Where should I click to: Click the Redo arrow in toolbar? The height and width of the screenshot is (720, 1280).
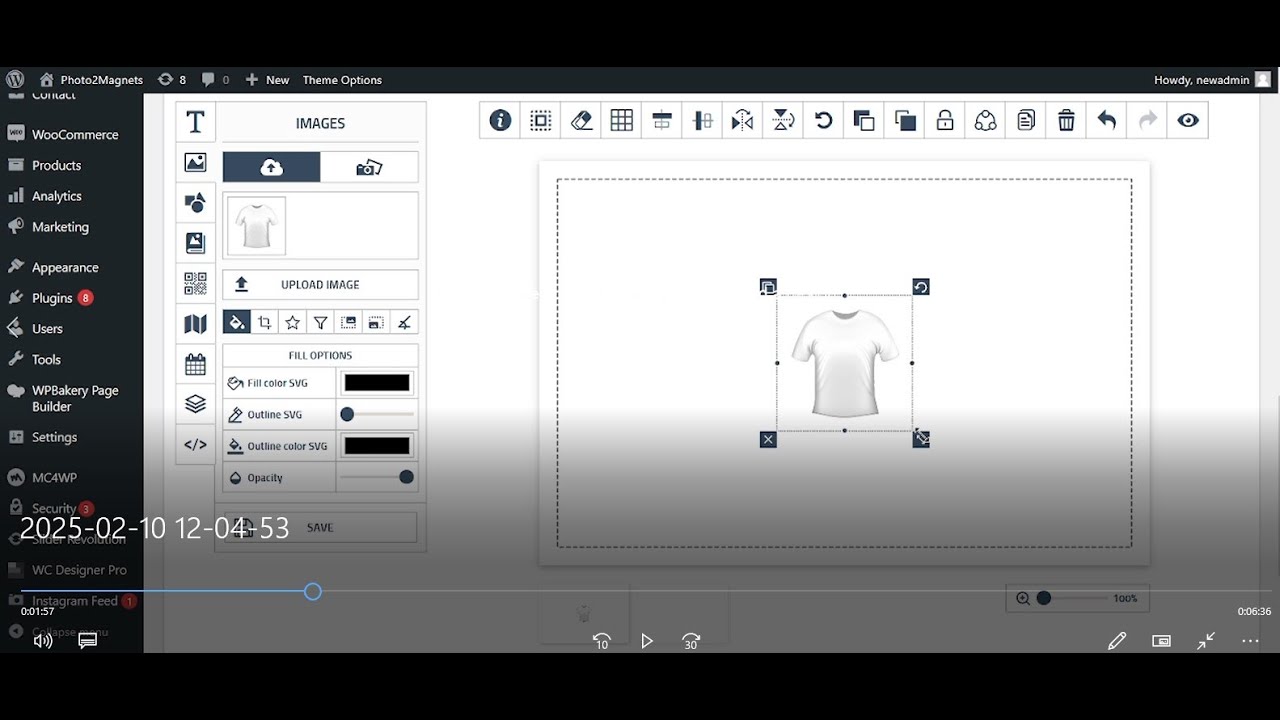pyautogui.click(x=1148, y=120)
